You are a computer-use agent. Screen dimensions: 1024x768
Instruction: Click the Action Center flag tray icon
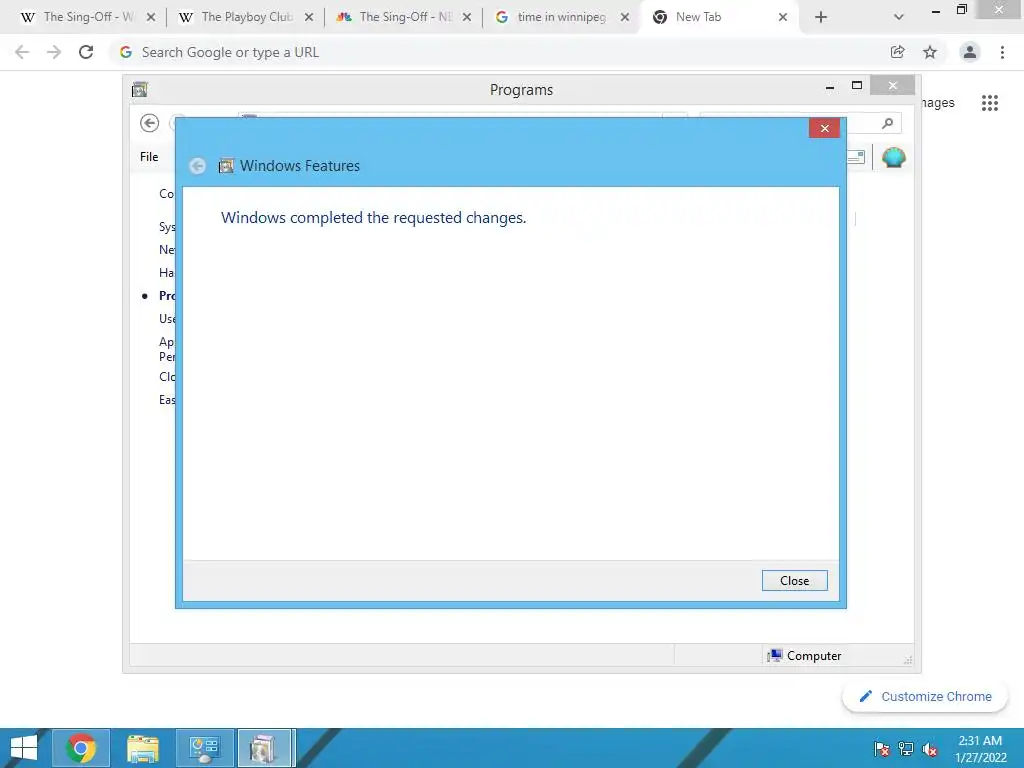click(882, 749)
